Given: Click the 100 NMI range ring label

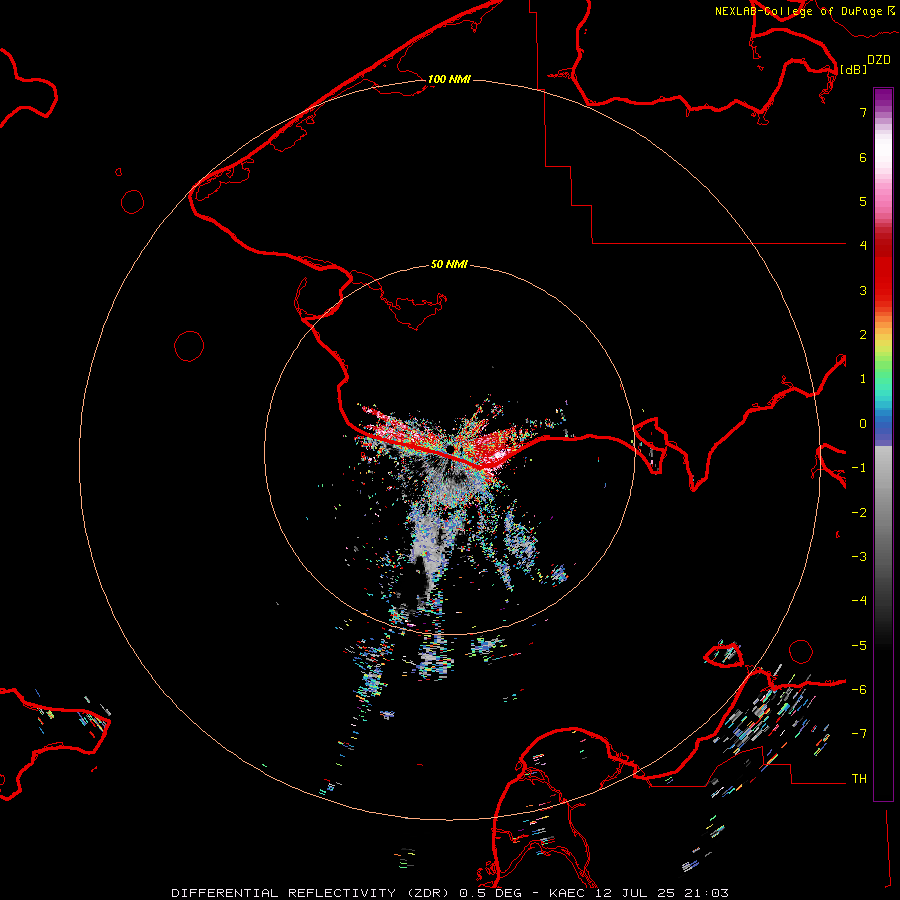Looking at the screenshot, I should click(x=449, y=79).
